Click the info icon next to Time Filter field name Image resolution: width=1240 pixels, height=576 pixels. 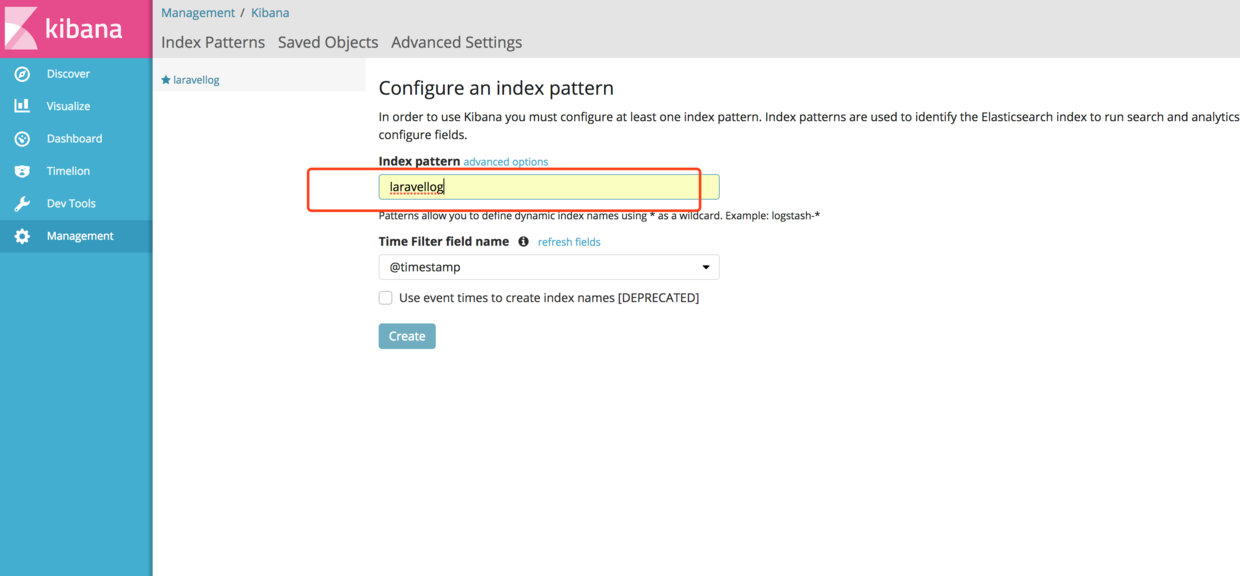click(523, 242)
